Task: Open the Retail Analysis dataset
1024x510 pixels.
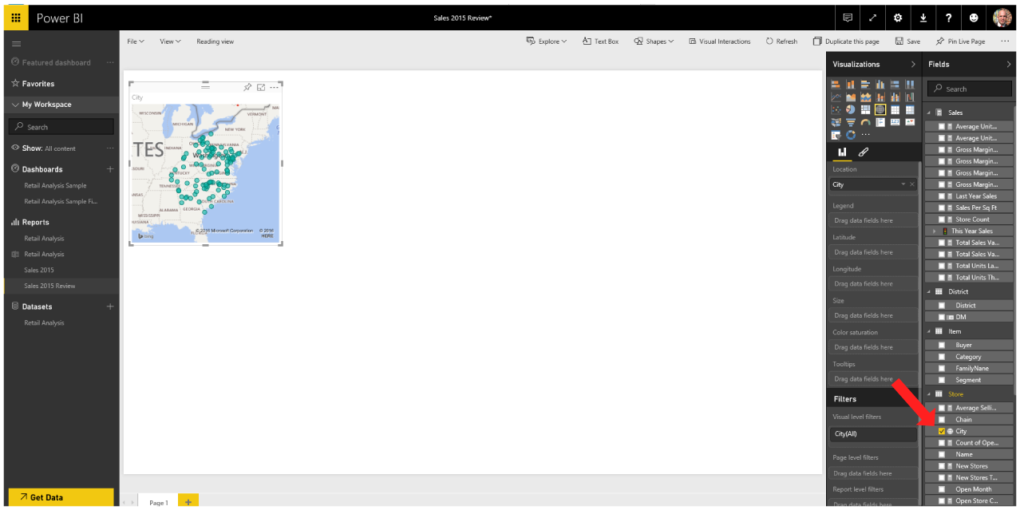Action: click(44, 323)
